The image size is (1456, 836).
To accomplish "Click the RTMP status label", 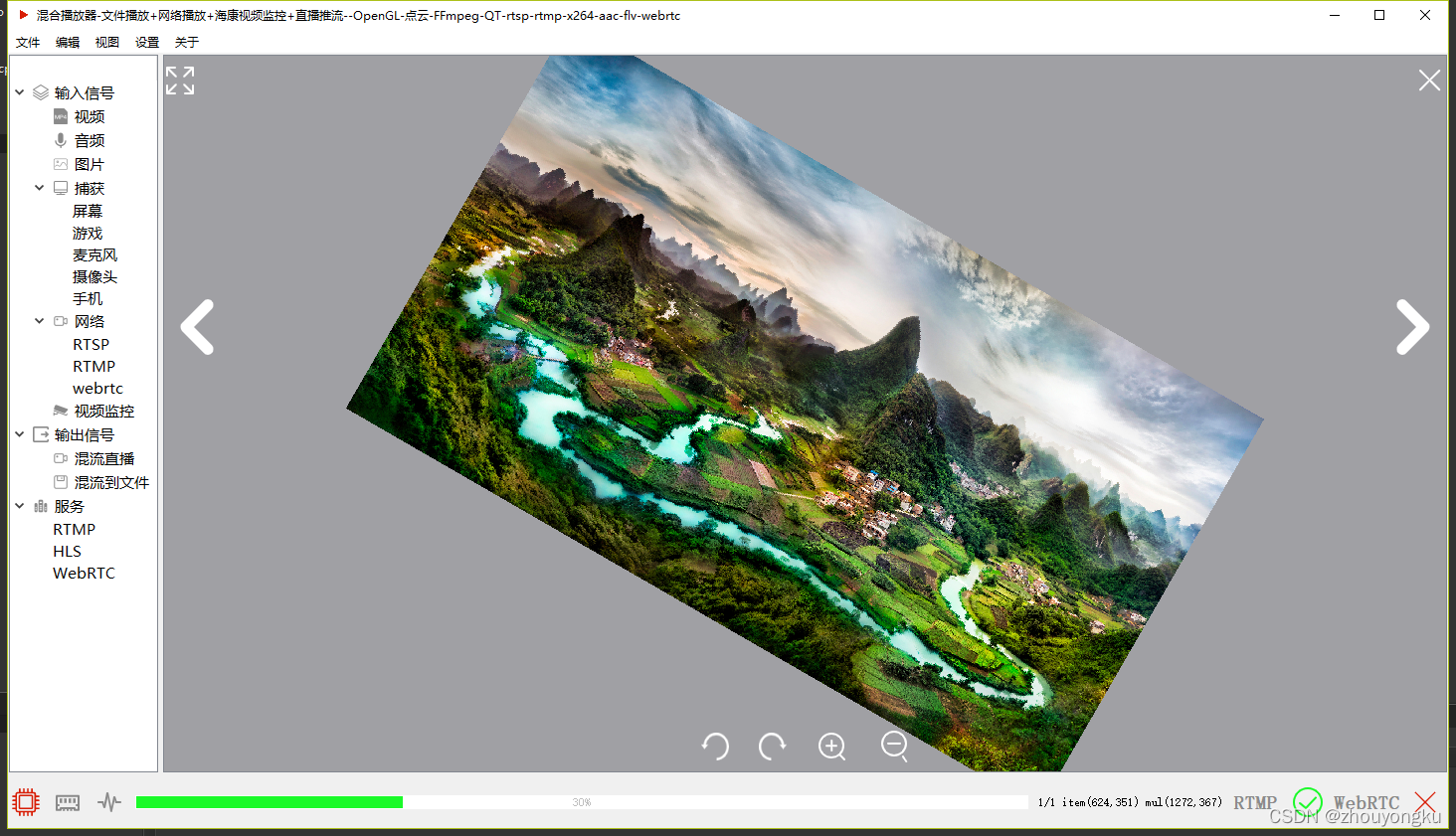I will pyautogui.click(x=1255, y=802).
